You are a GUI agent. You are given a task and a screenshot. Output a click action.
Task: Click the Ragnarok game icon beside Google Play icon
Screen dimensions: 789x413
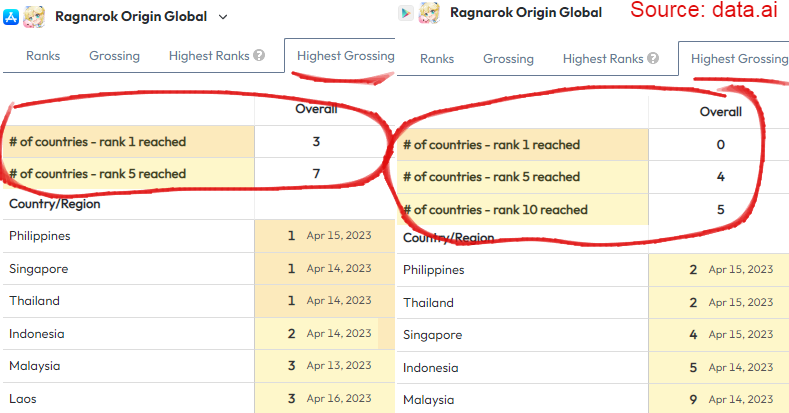430,12
